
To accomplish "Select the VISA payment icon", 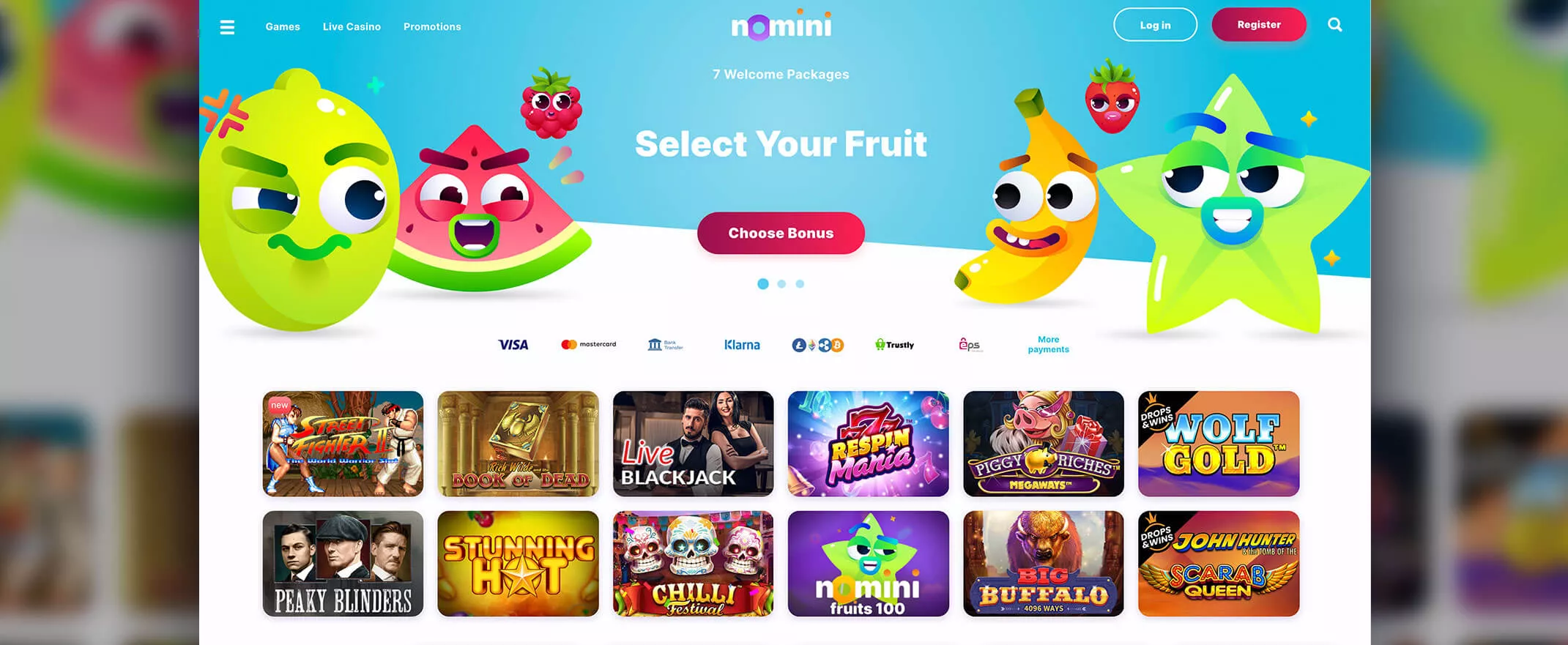I will [513, 345].
